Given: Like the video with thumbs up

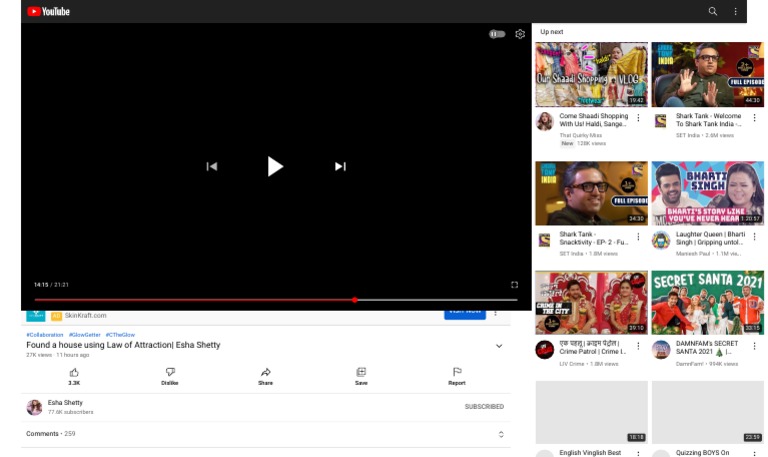Looking at the screenshot, I should pyautogui.click(x=74, y=372).
